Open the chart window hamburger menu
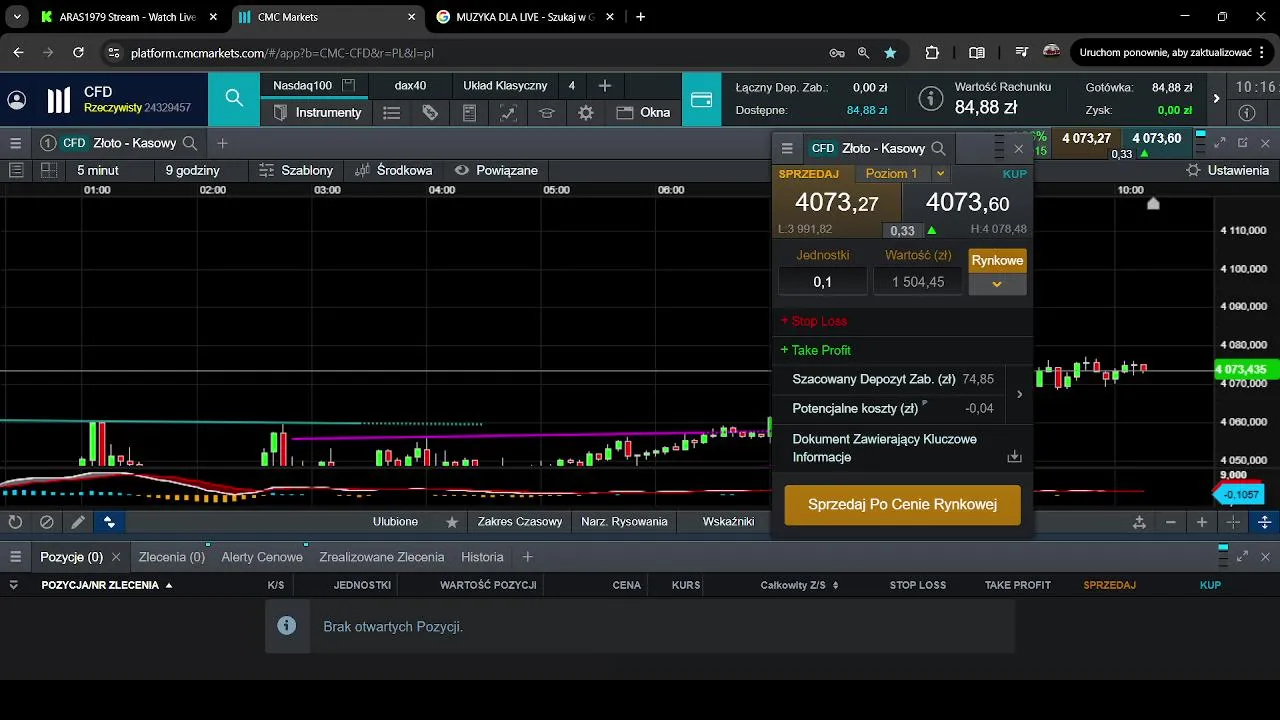The width and height of the screenshot is (1280, 720). pyautogui.click(x=15, y=143)
